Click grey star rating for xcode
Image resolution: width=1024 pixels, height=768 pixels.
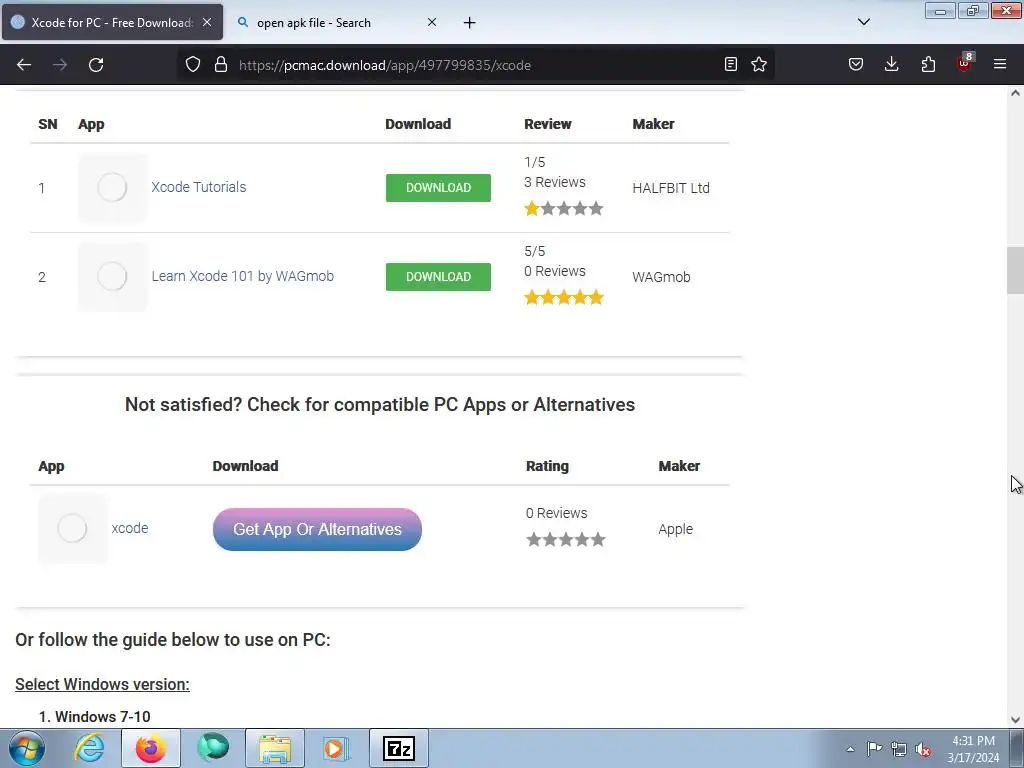[x=566, y=539]
